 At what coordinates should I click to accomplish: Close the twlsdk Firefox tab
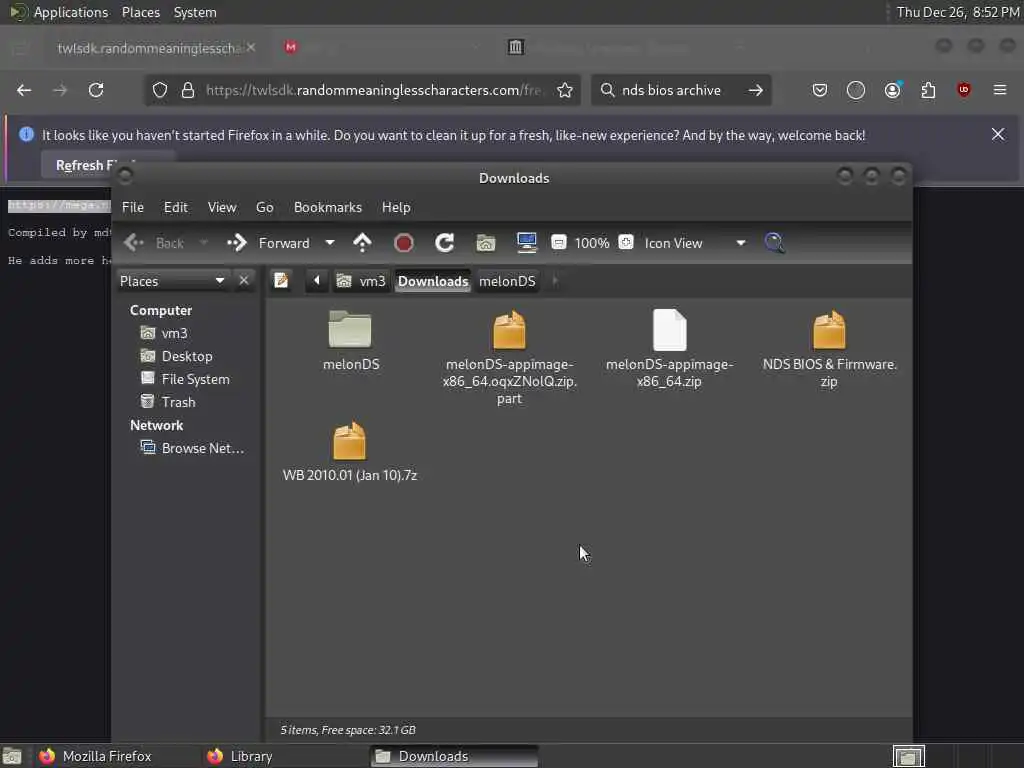[251, 47]
